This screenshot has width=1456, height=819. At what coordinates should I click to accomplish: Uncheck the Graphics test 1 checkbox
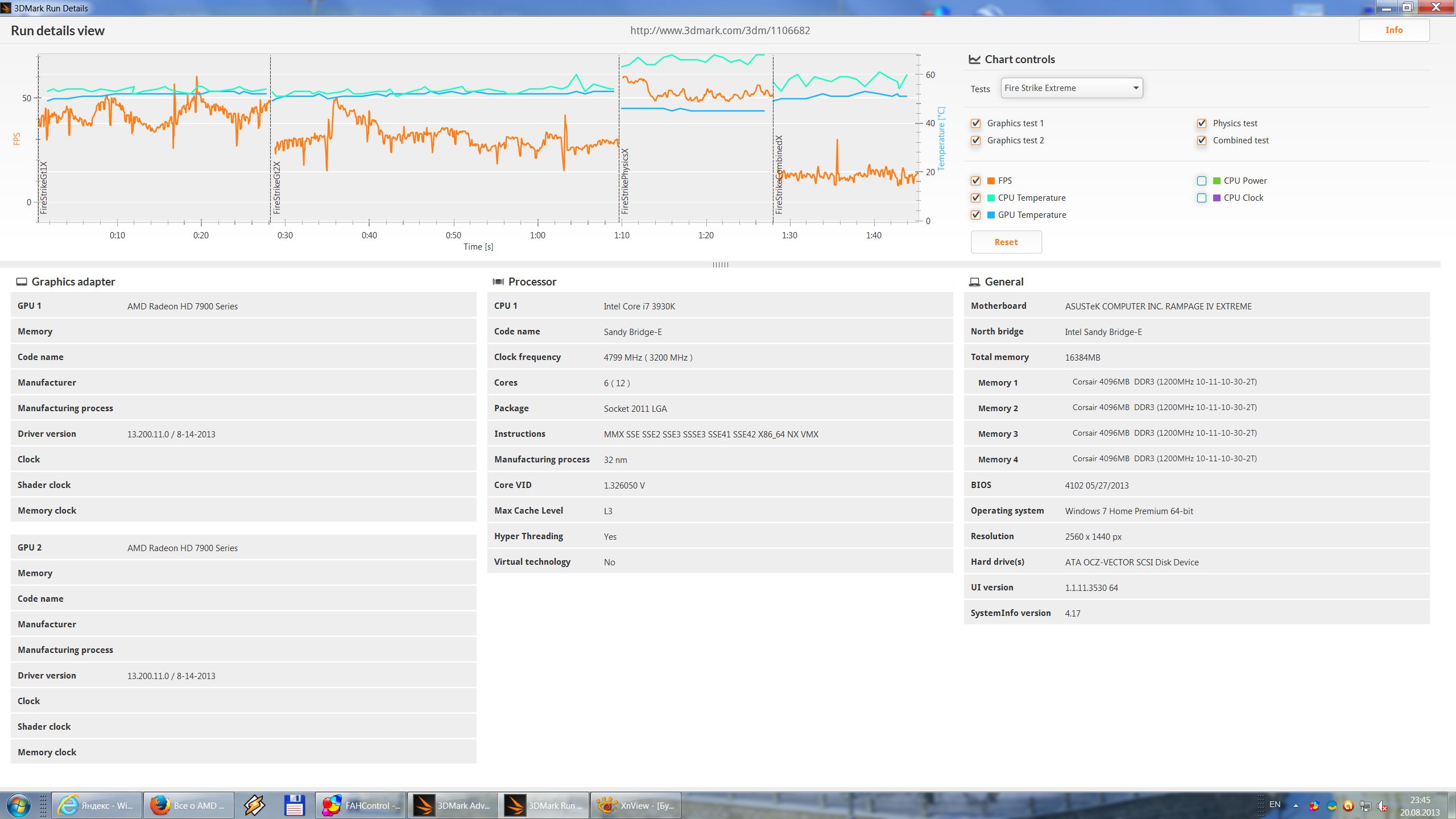pos(976,123)
